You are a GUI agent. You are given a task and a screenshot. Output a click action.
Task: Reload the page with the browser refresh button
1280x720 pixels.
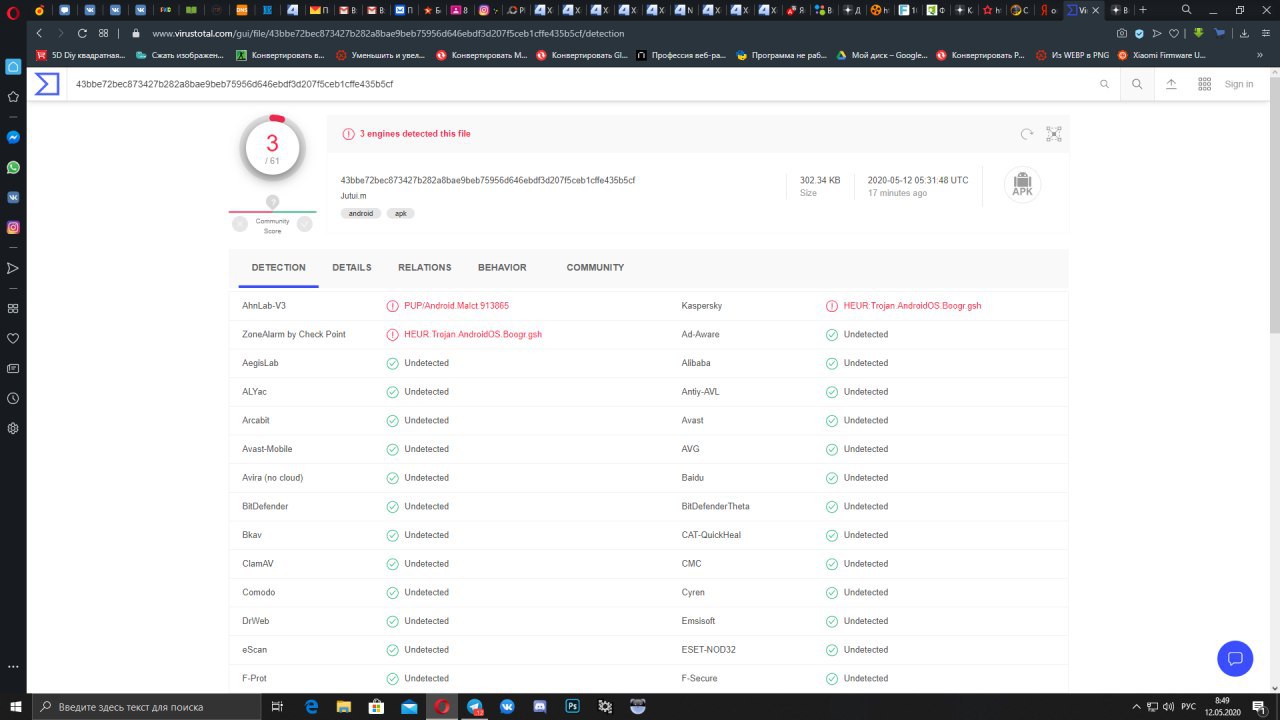pyautogui.click(x=81, y=33)
